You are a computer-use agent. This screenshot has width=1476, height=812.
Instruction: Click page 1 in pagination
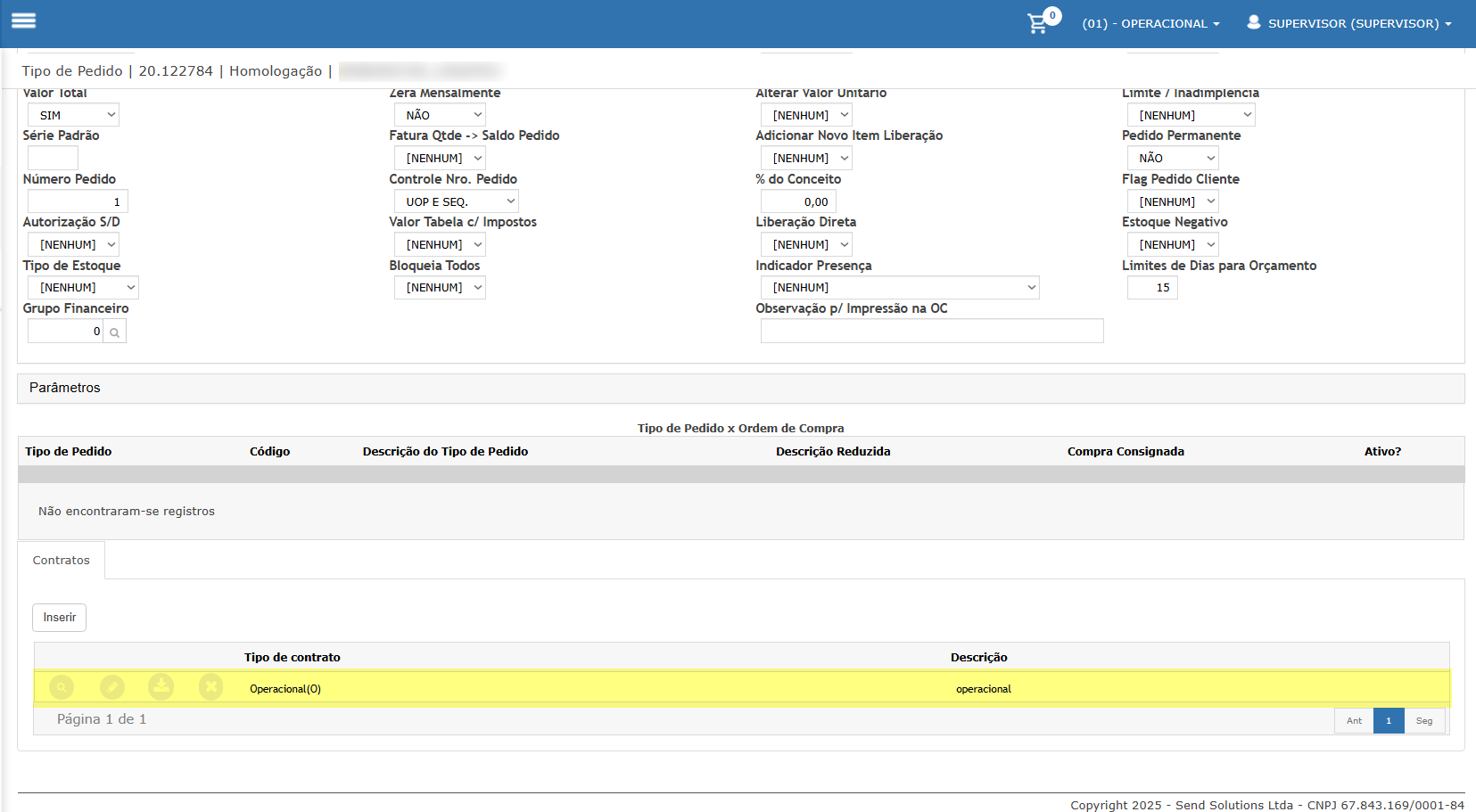point(1389,721)
